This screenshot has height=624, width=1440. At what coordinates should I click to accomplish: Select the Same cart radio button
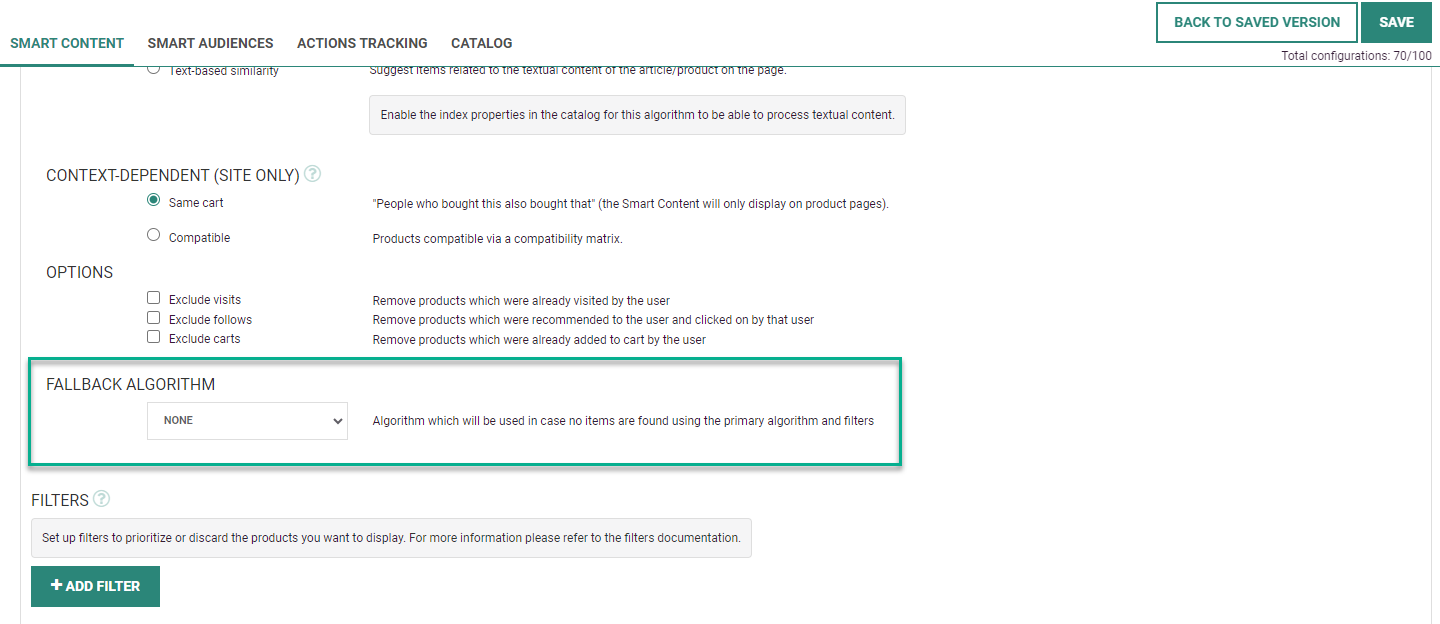point(153,200)
